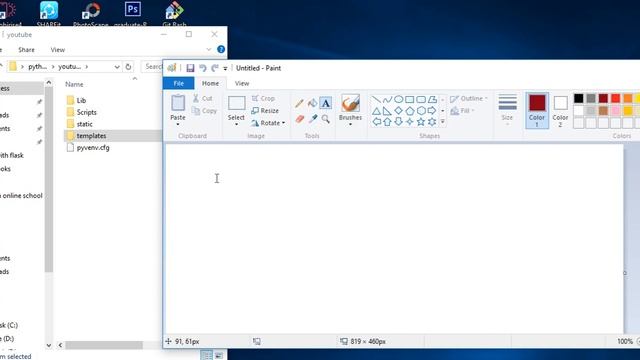
Task: Switch to the Home tab in Paint
Action: pyautogui.click(x=210, y=83)
